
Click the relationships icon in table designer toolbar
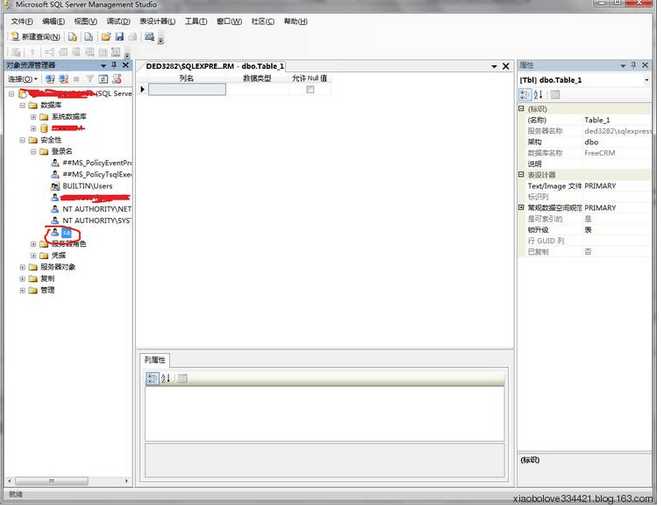49,52
